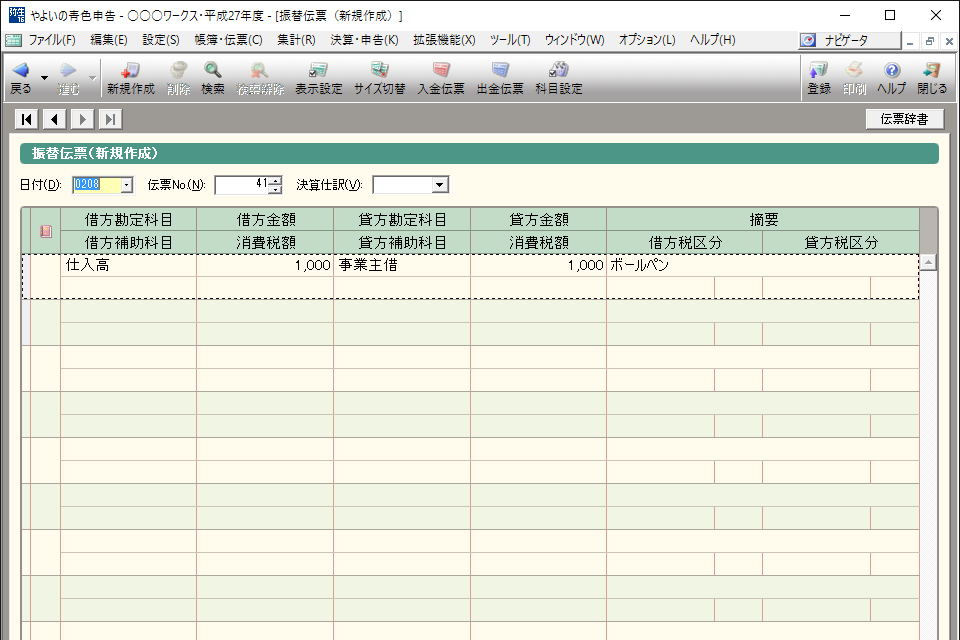Image resolution: width=960 pixels, height=640 pixels.
Task: Open 科目設定 toolbar icon
Action: 558,70
